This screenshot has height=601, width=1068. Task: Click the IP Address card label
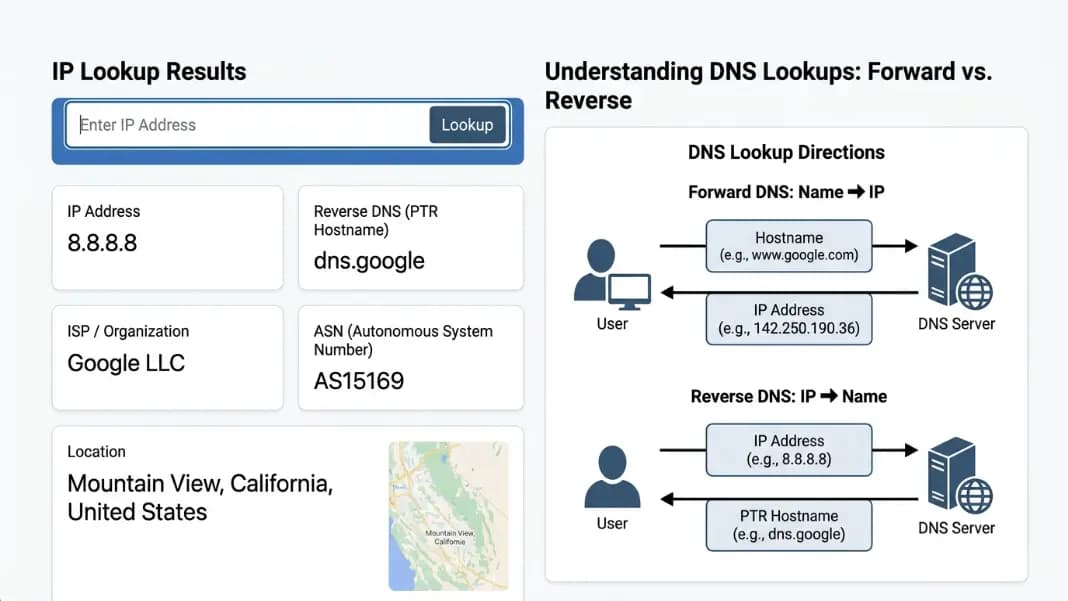pos(104,211)
